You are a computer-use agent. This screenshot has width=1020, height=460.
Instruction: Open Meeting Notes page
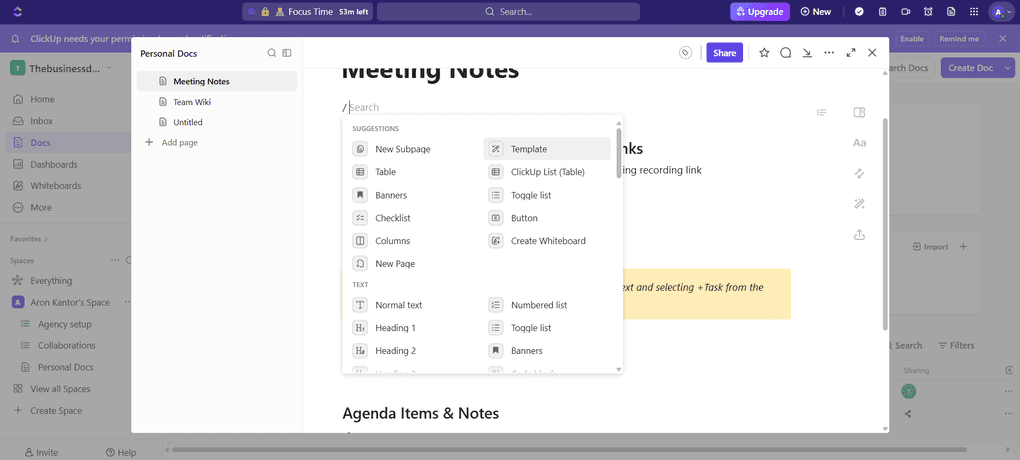click(217, 81)
